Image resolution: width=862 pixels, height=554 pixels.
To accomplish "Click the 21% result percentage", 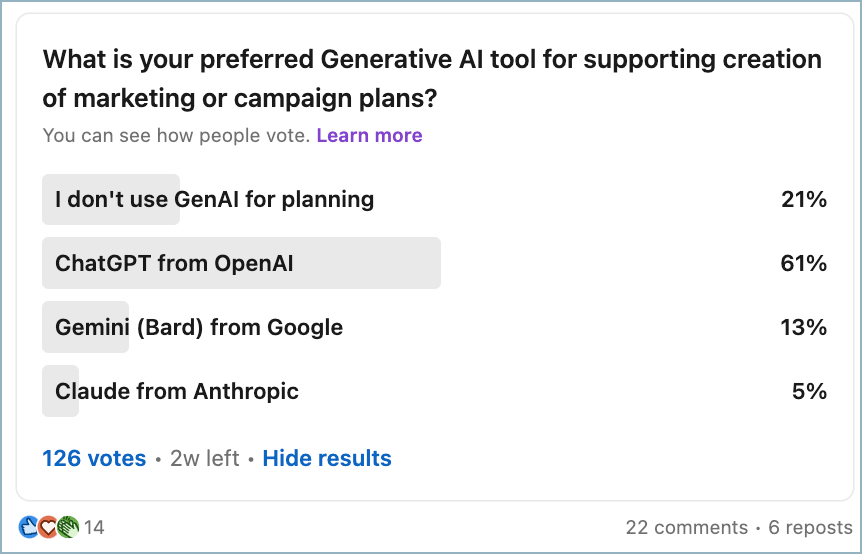I will pyautogui.click(x=803, y=199).
